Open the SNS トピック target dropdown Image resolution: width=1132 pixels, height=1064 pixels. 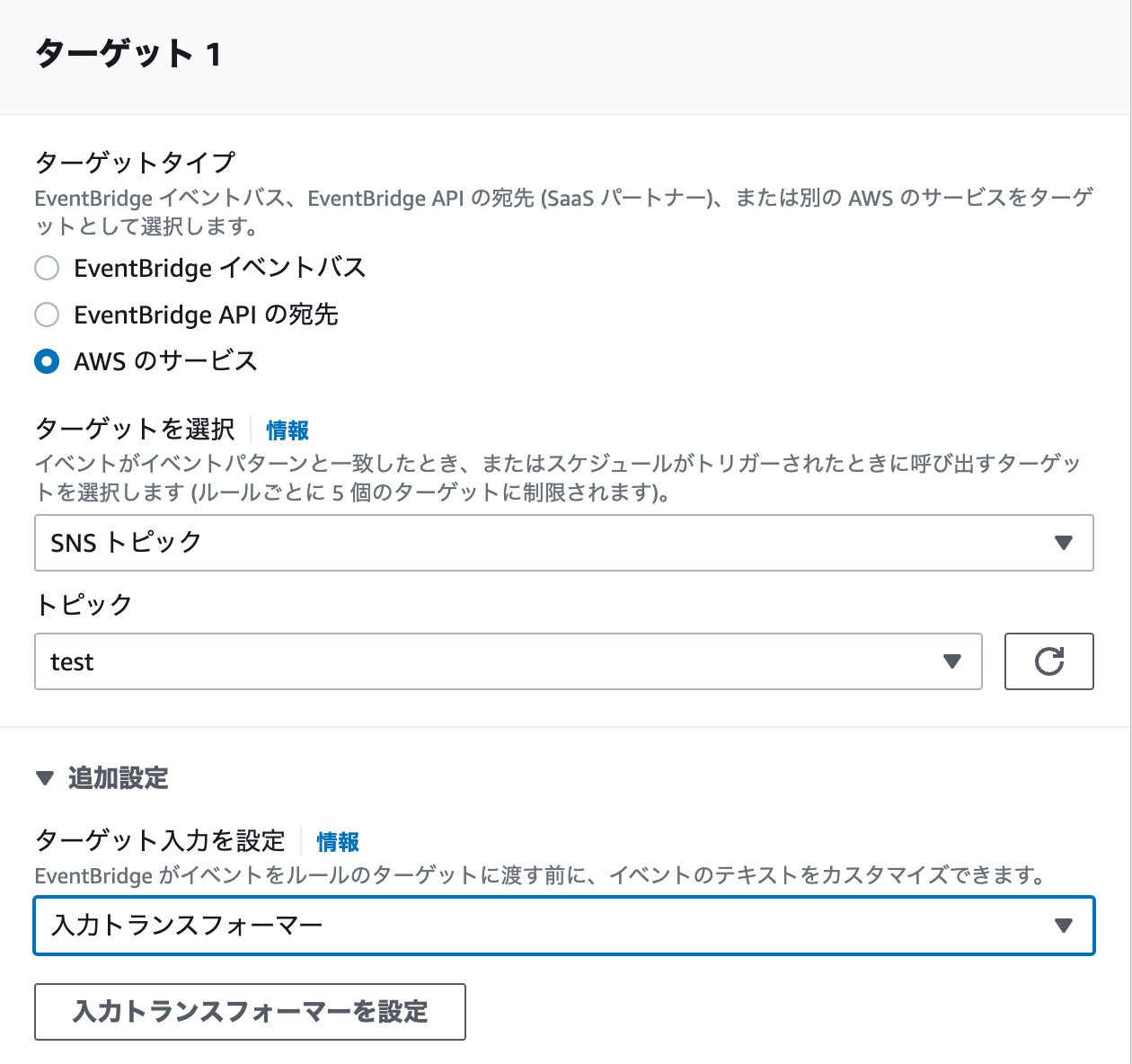(564, 543)
